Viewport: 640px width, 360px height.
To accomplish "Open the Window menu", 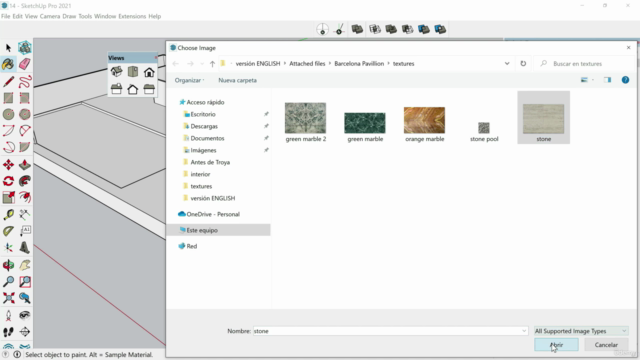I will tap(105, 16).
